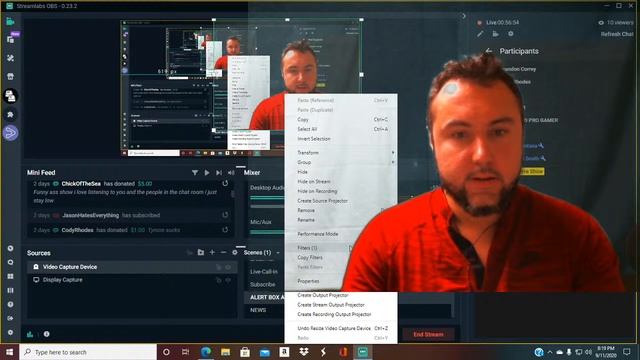This screenshot has width=640, height=360.
Task: Click the Mini Feed play alerts icon
Action: coord(207,173)
